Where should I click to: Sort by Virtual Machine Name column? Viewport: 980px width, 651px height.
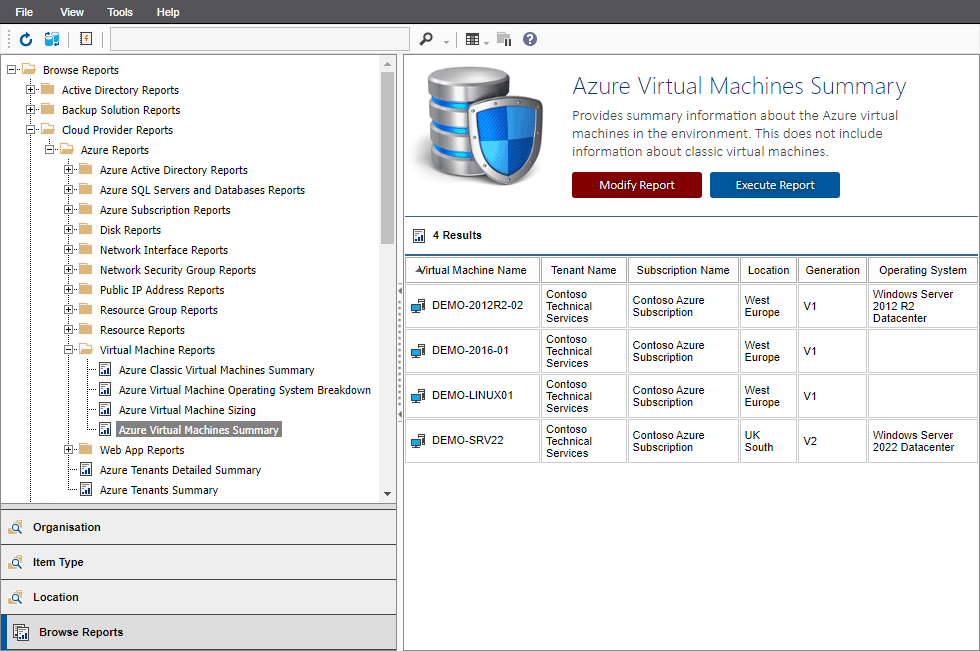[472, 270]
